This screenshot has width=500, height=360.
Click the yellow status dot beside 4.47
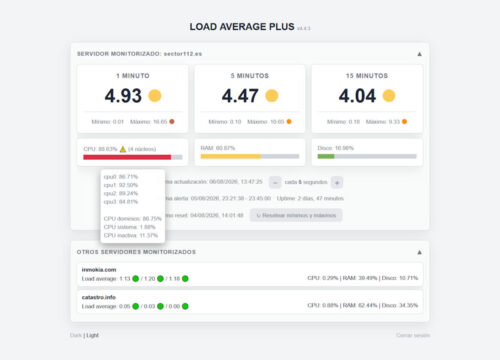(x=272, y=96)
